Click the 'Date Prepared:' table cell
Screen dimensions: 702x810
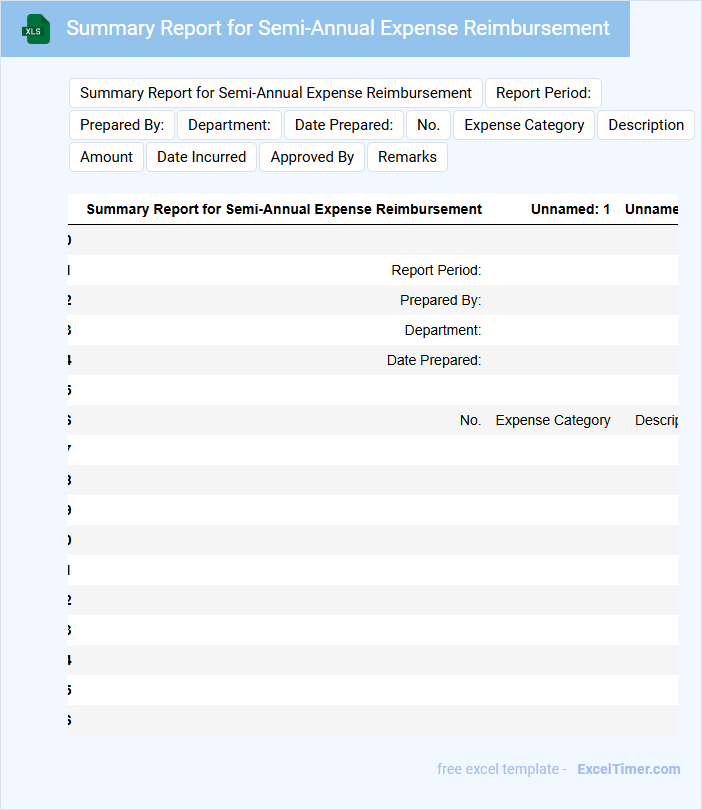pyautogui.click(x=434, y=360)
